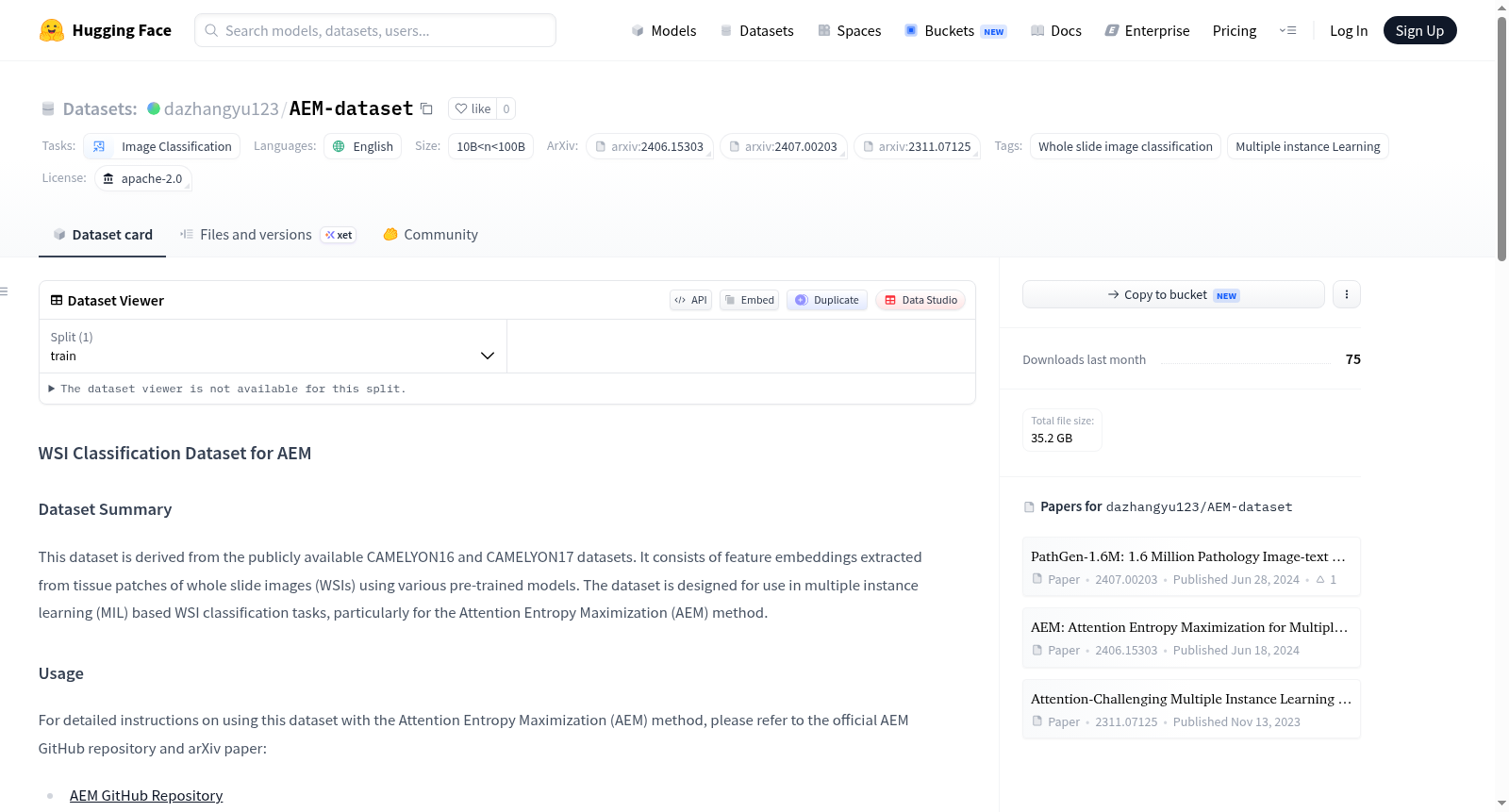Image resolution: width=1509 pixels, height=812 pixels.
Task: Click the Total file size 35.2 GB box
Action: [1062, 429]
